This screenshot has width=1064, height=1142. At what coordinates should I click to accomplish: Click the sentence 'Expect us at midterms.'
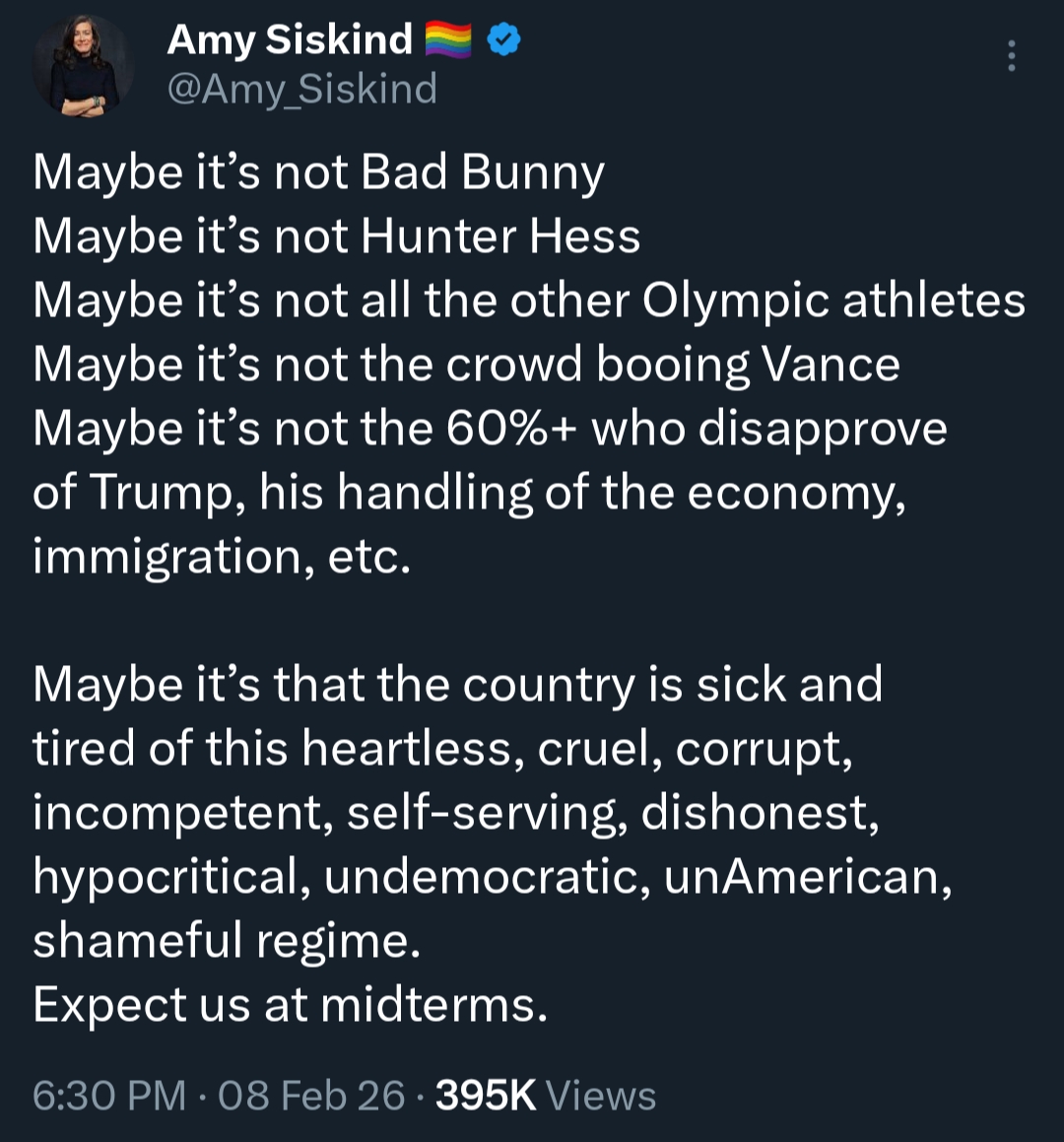point(290,1005)
